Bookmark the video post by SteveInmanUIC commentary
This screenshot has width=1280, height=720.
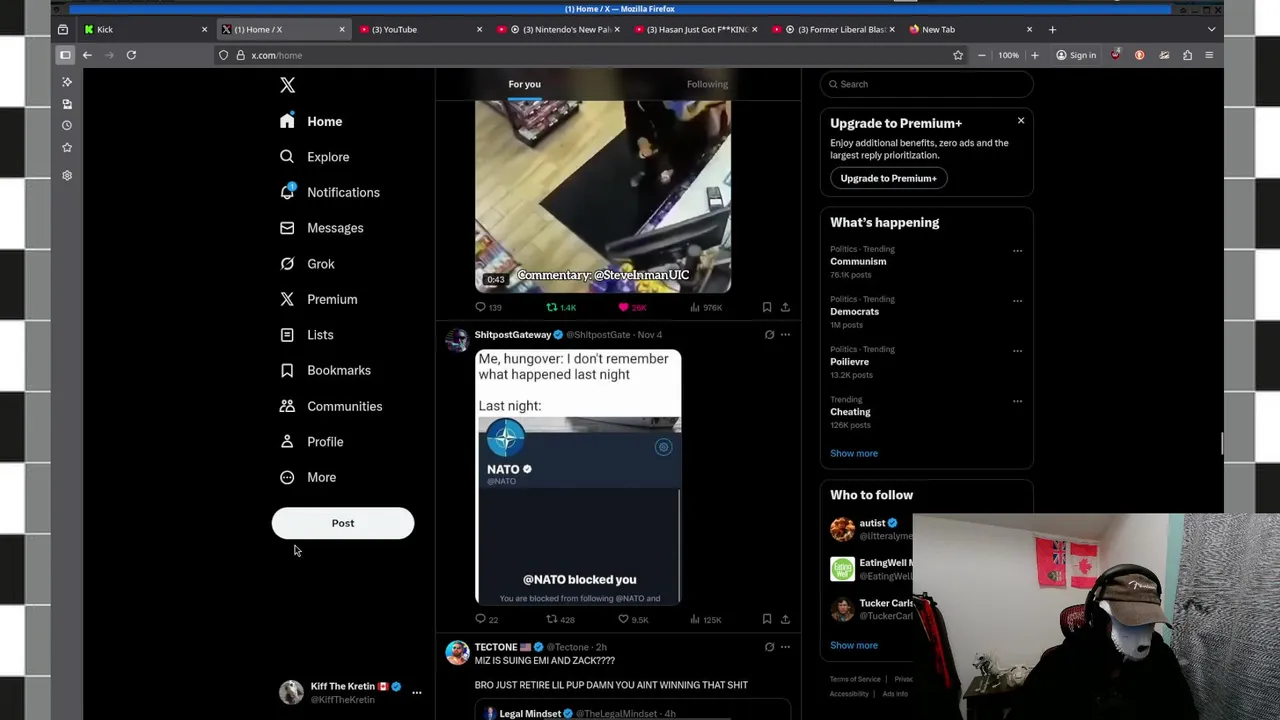[767, 307]
